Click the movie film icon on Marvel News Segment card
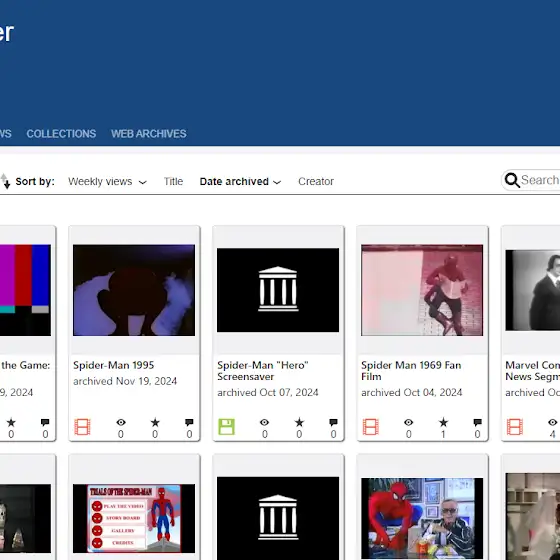Image resolution: width=560 pixels, height=560 pixels. [515, 427]
